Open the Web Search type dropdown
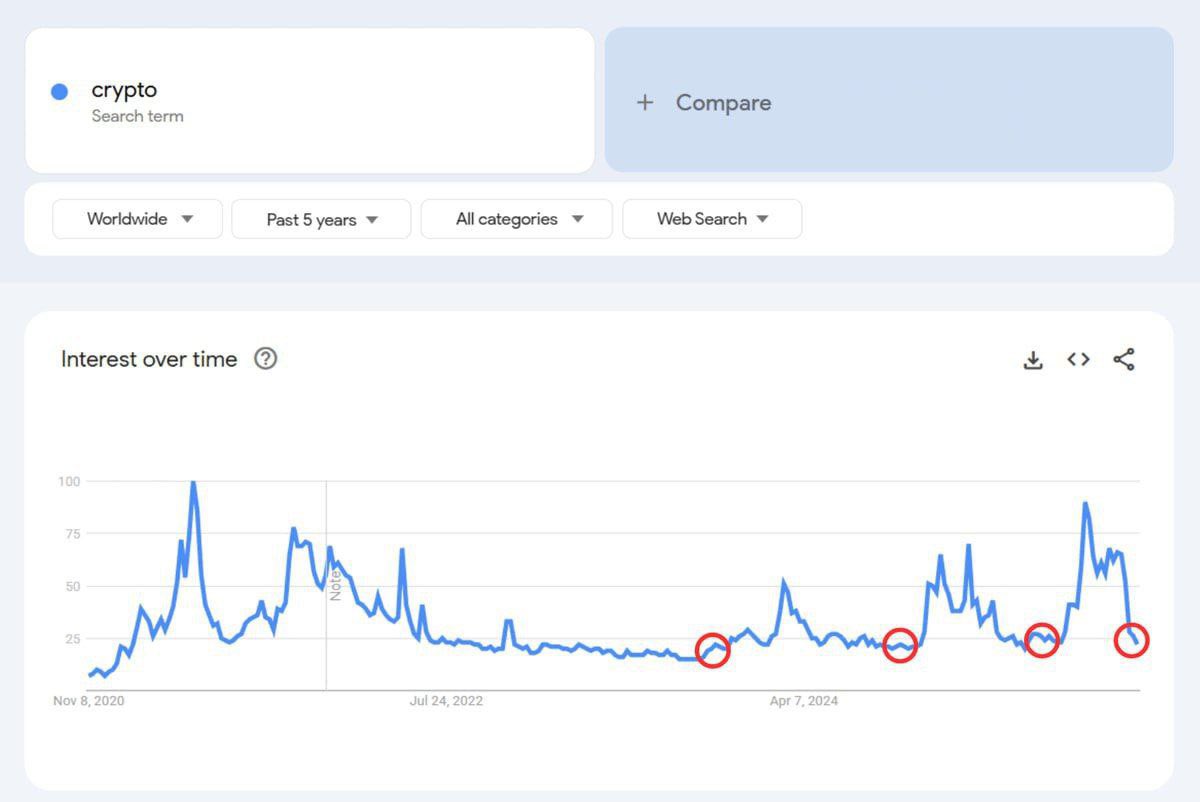Viewport: 1200px width, 802px height. pos(711,218)
